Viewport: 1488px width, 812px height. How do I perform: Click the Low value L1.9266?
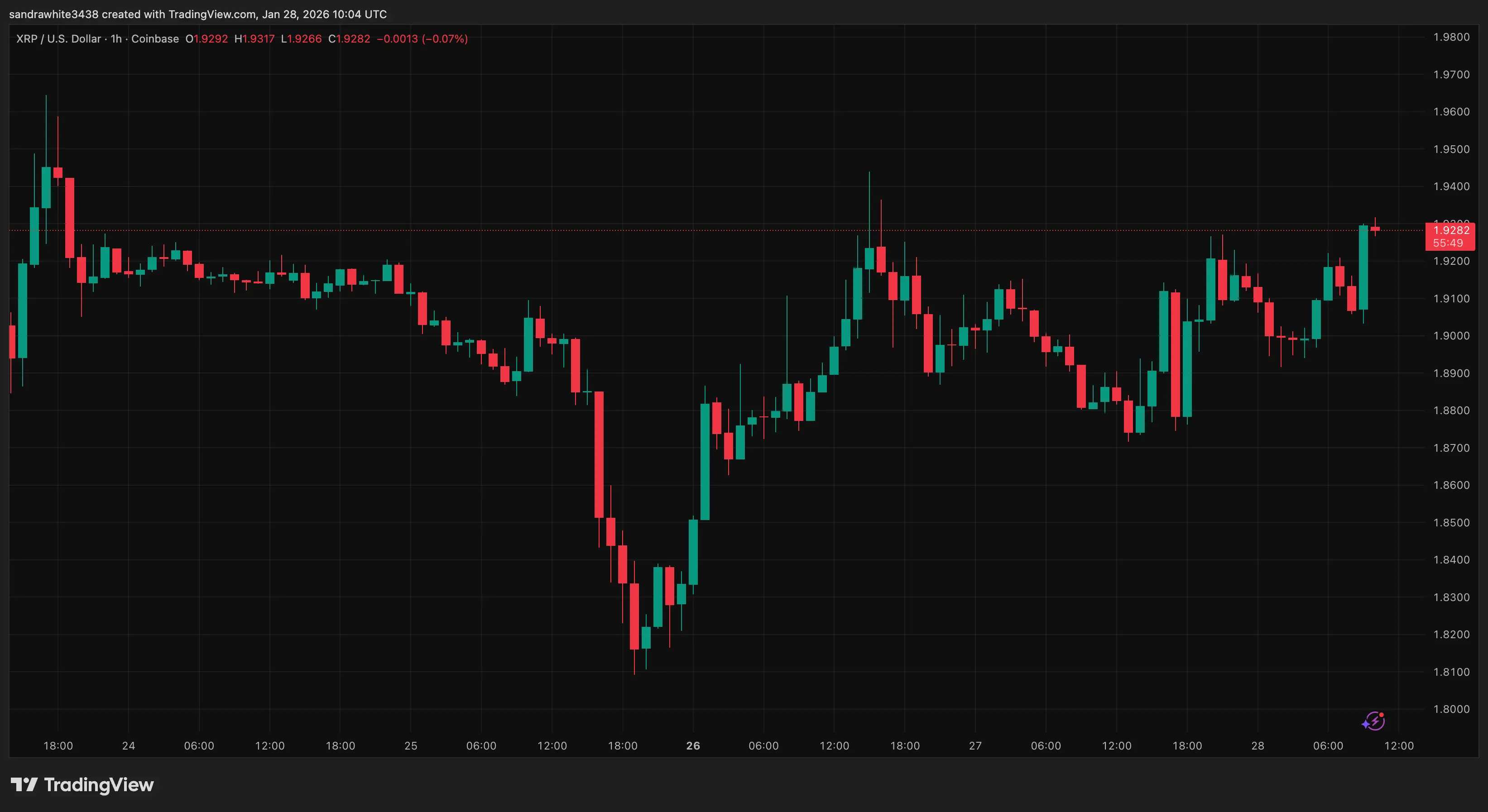click(x=301, y=38)
